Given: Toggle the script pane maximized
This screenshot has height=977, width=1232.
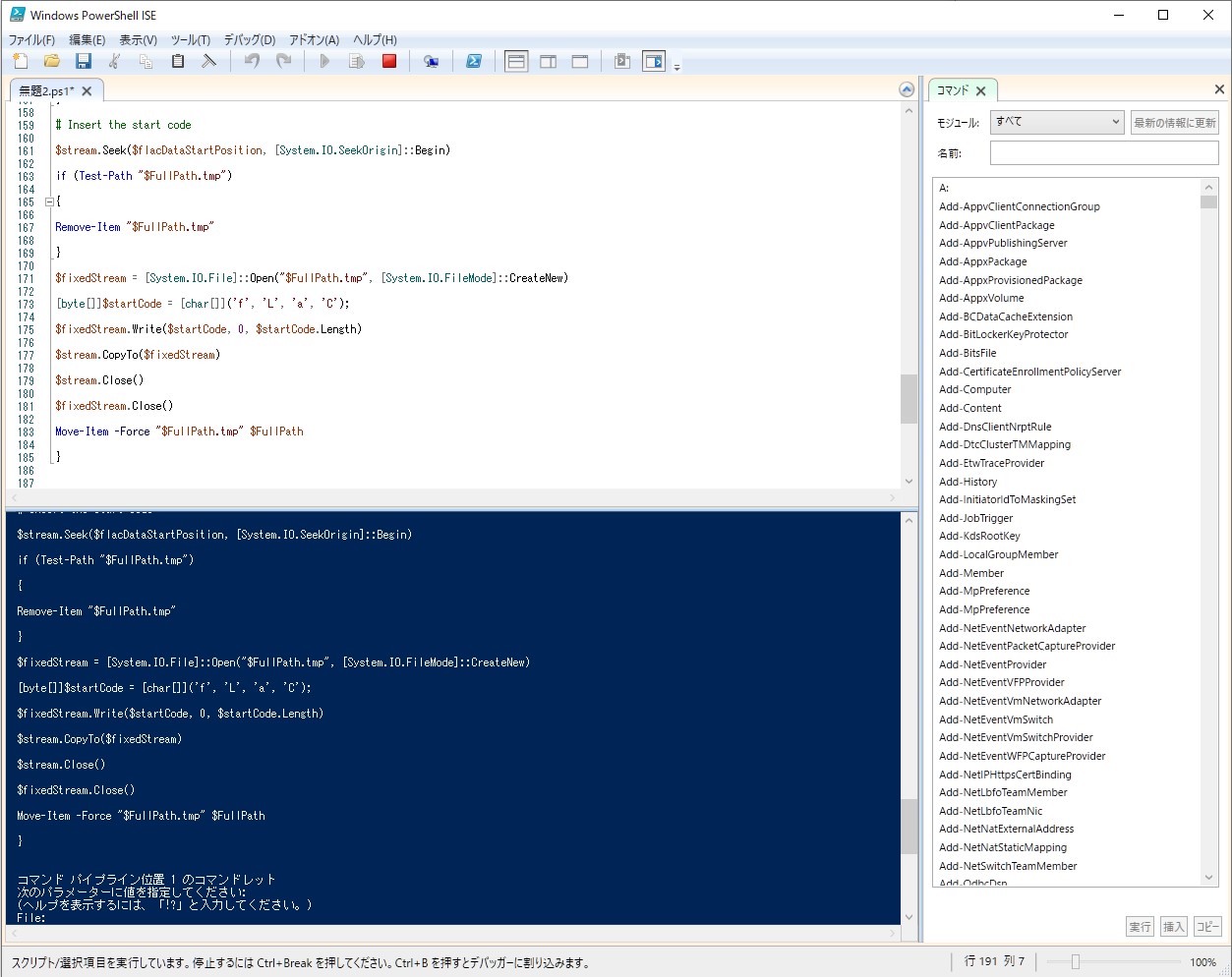Looking at the screenshot, I should click(579, 60).
